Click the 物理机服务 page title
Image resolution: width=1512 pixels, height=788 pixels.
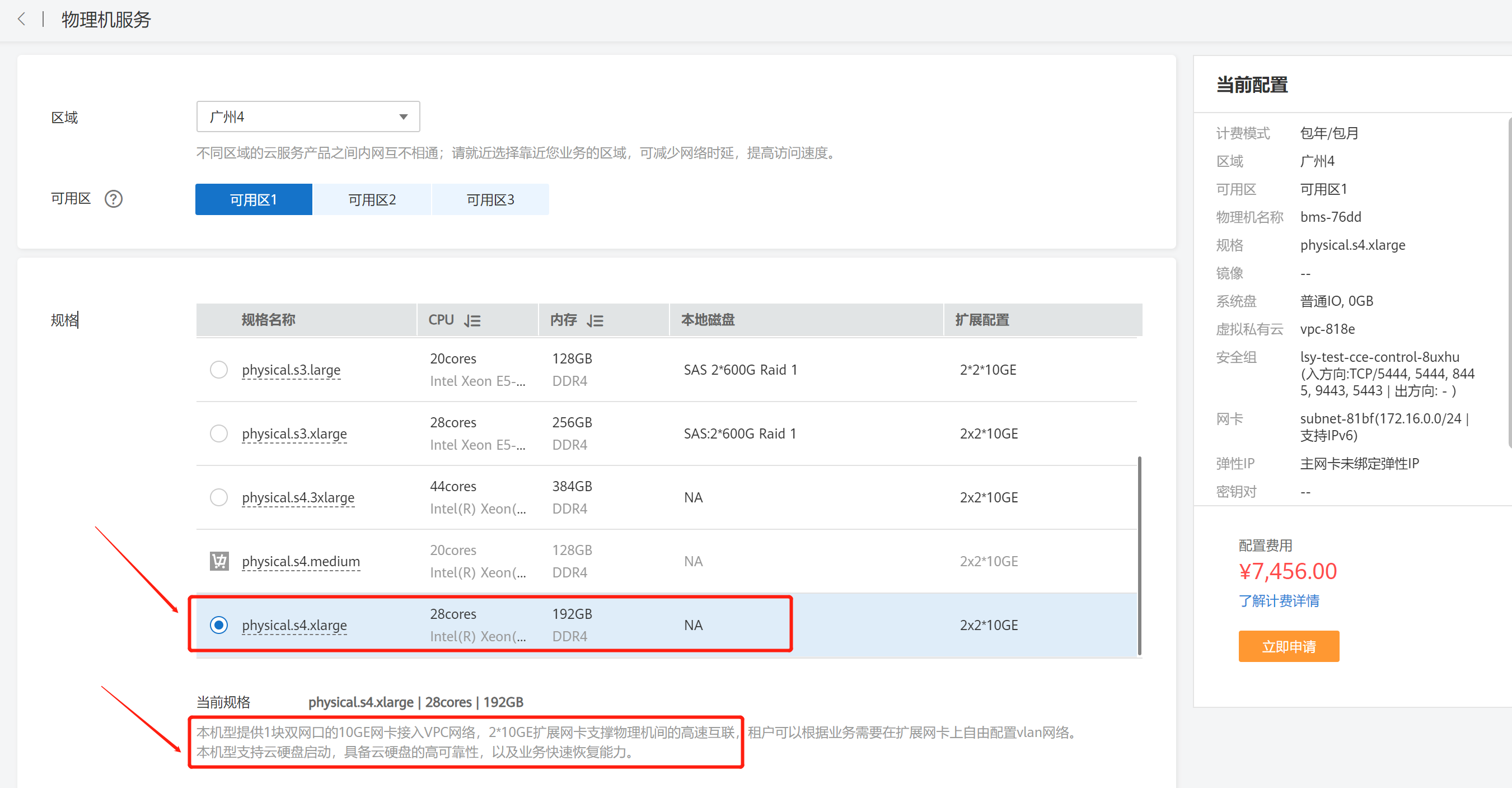coord(106,20)
